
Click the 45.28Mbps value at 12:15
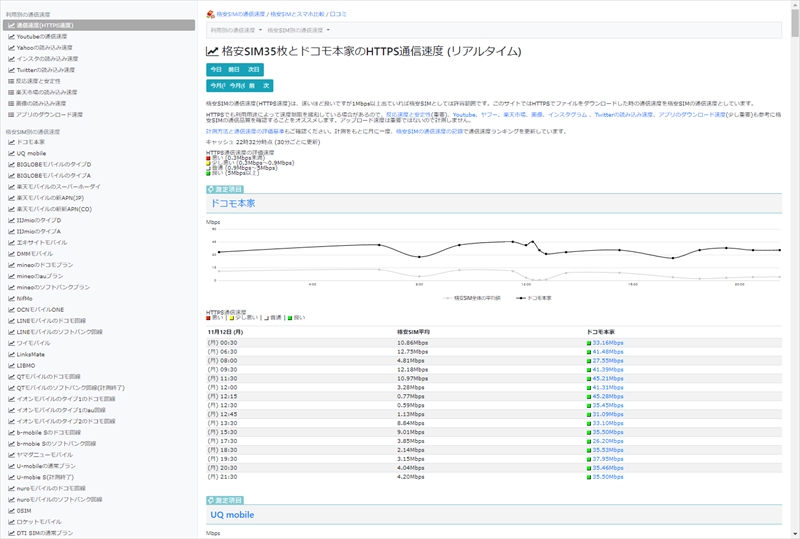[608, 397]
